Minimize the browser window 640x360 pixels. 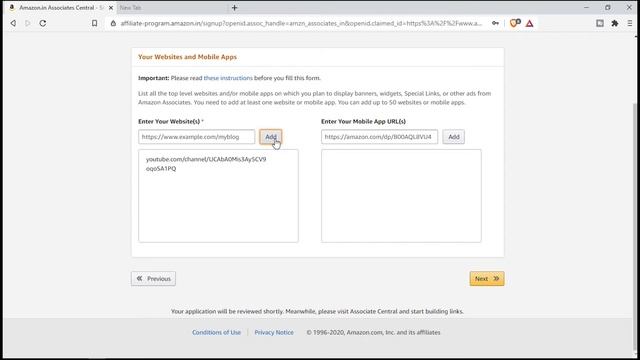coord(586,7)
